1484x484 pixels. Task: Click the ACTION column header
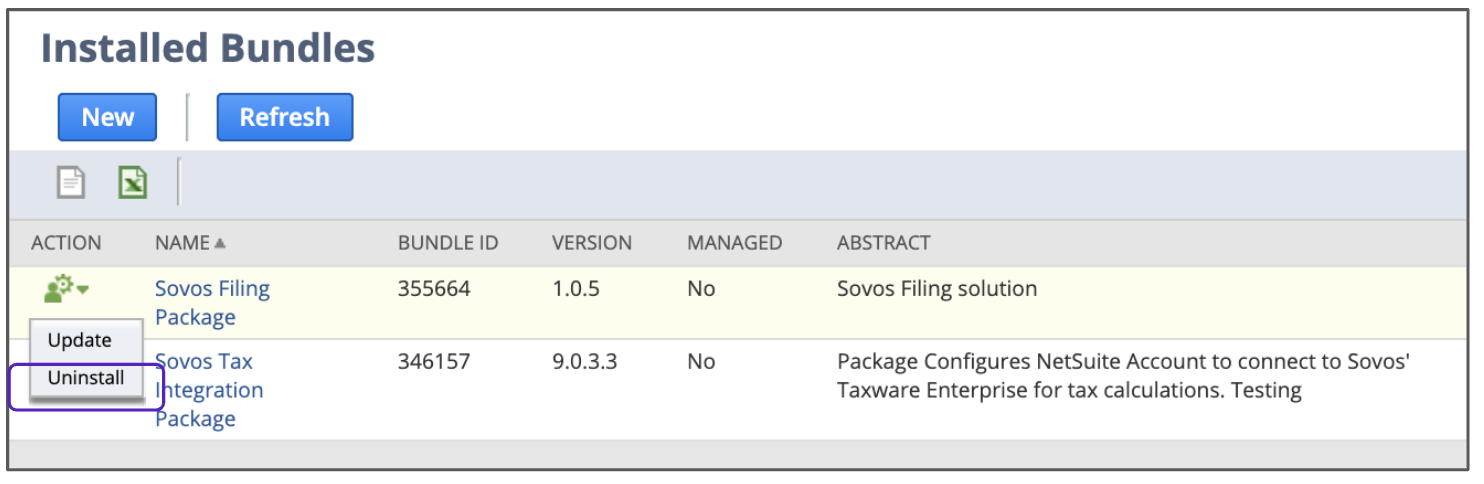pos(66,243)
